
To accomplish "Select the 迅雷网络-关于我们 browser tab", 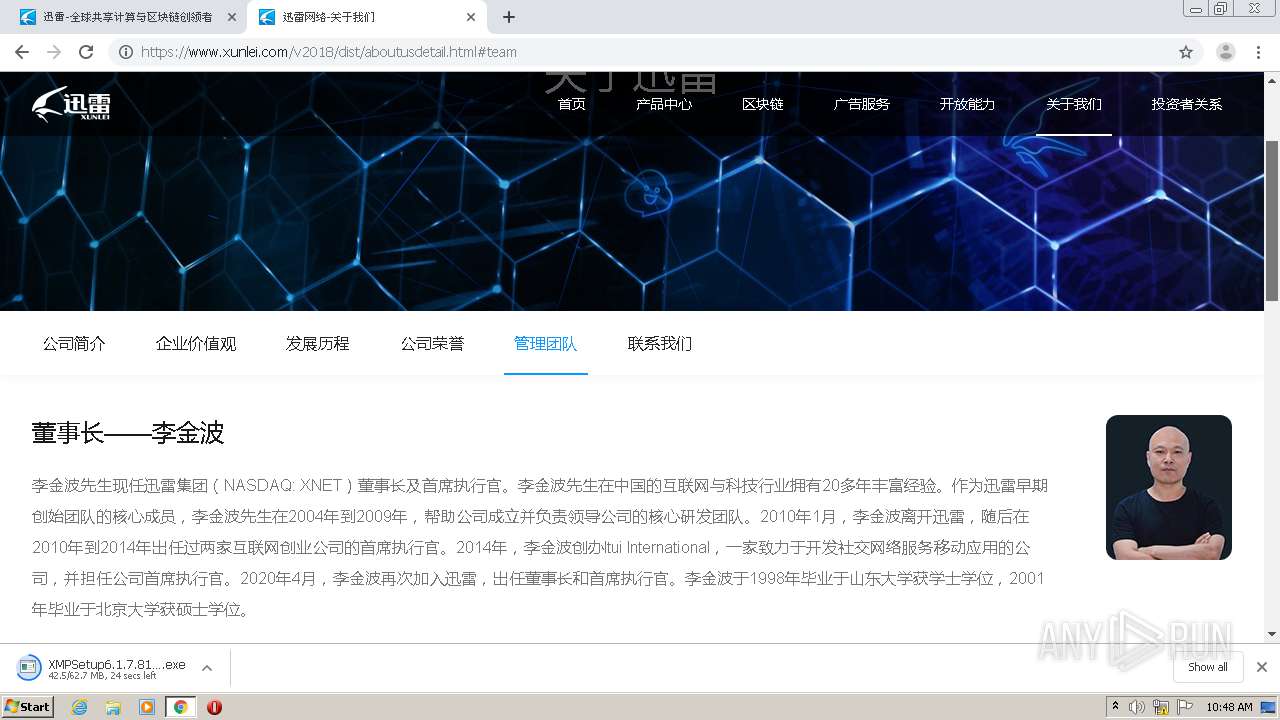I will (x=366, y=17).
